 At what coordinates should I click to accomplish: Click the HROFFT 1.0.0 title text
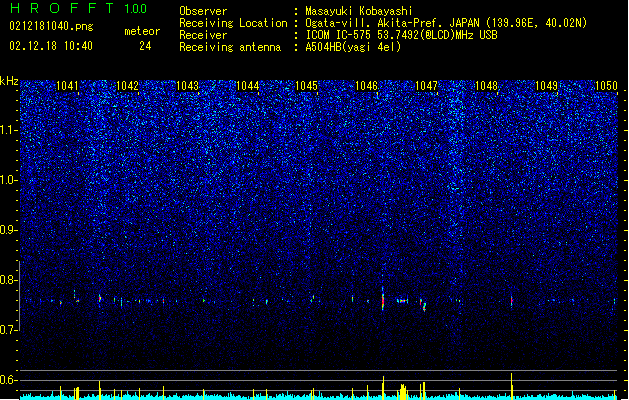[x=78, y=8]
